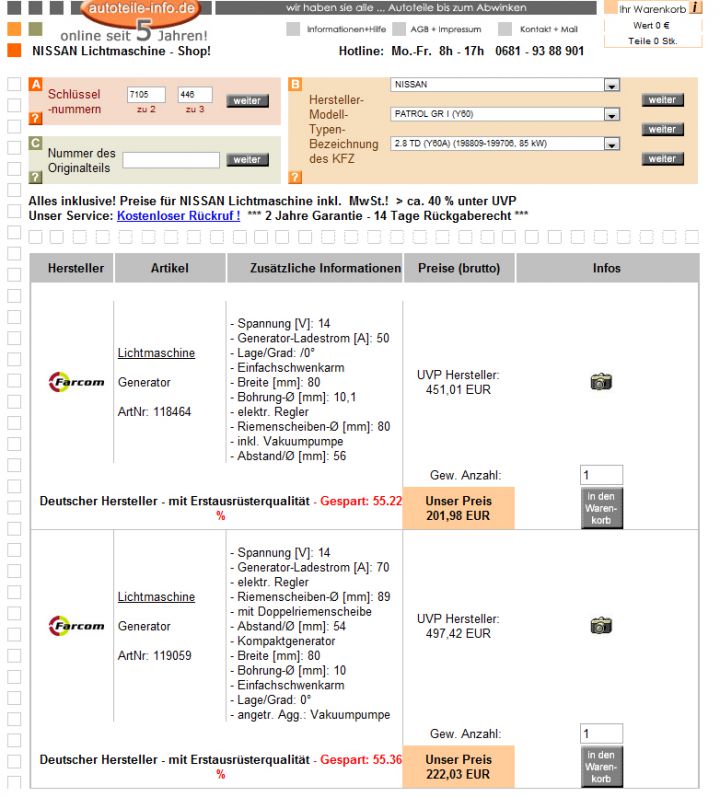Click weiter next to Schlüsselnummern

pyautogui.click(x=247, y=101)
